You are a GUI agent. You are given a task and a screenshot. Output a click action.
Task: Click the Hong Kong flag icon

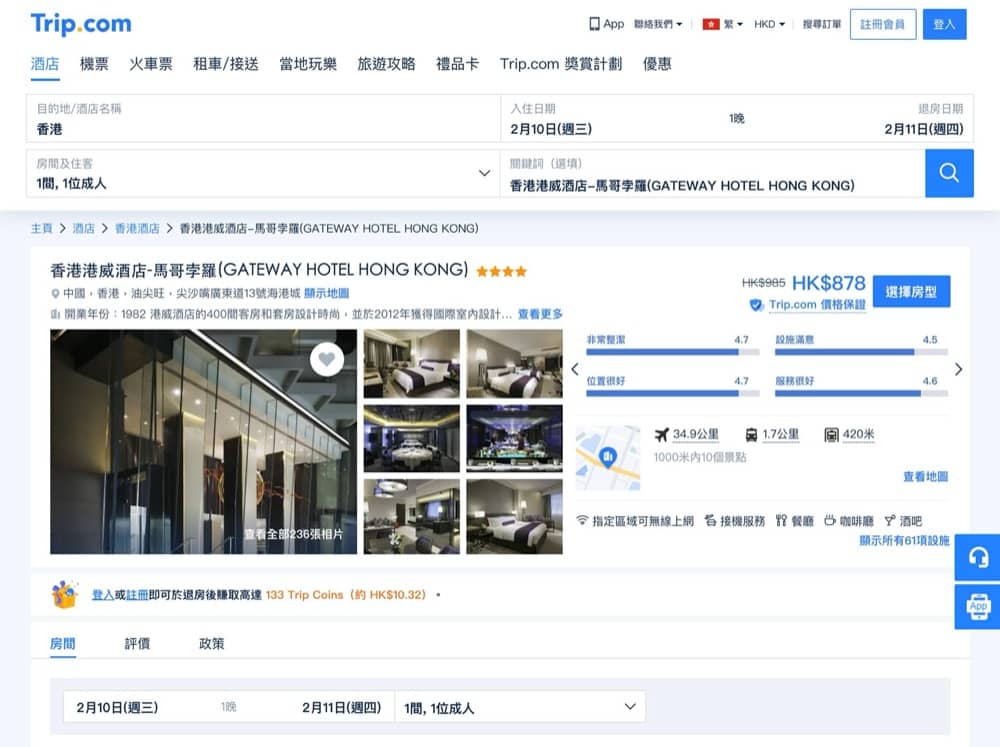[710, 24]
